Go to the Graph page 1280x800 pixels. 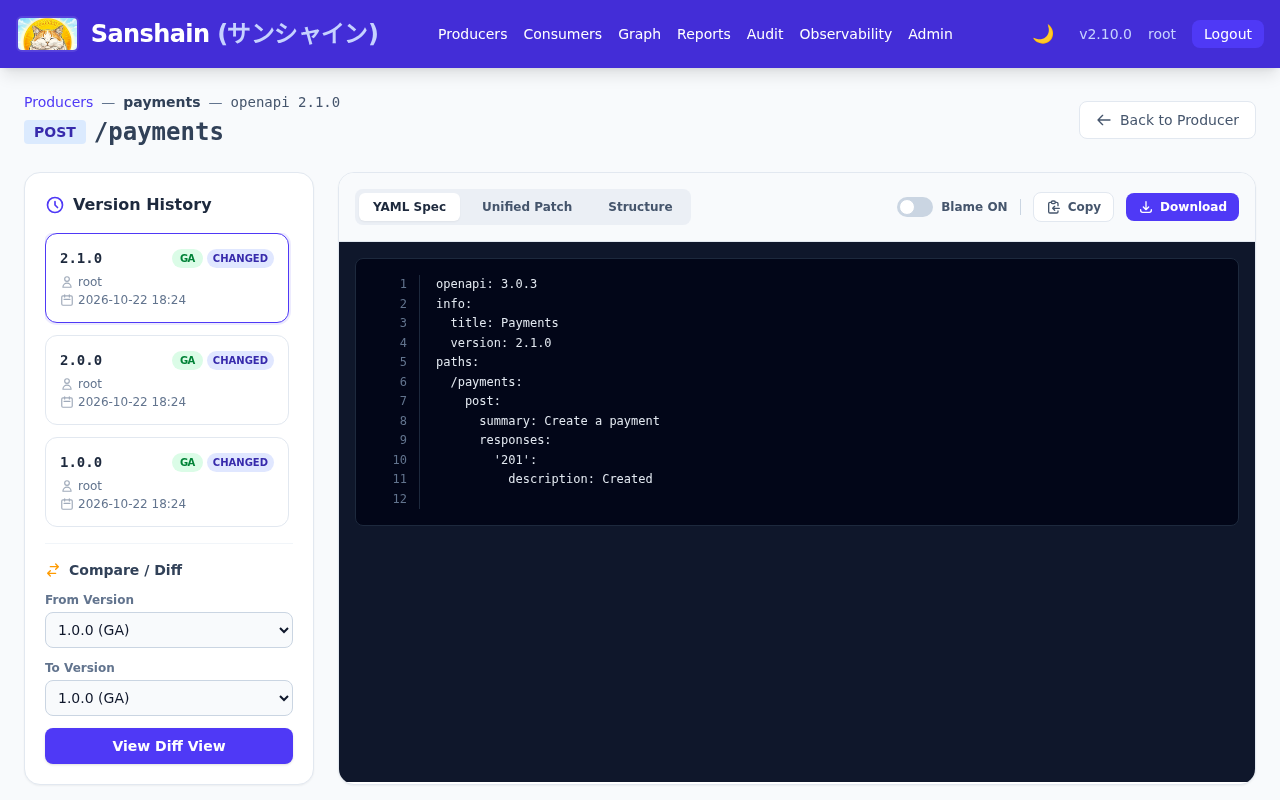tap(639, 34)
